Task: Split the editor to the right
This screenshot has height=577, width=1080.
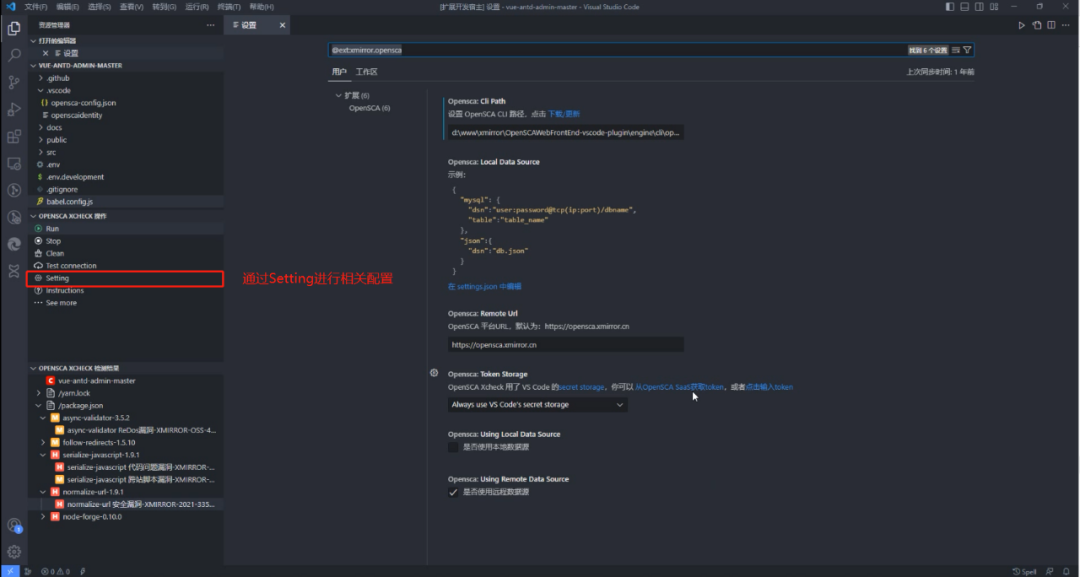Action: pyautogui.click(x=1051, y=25)
